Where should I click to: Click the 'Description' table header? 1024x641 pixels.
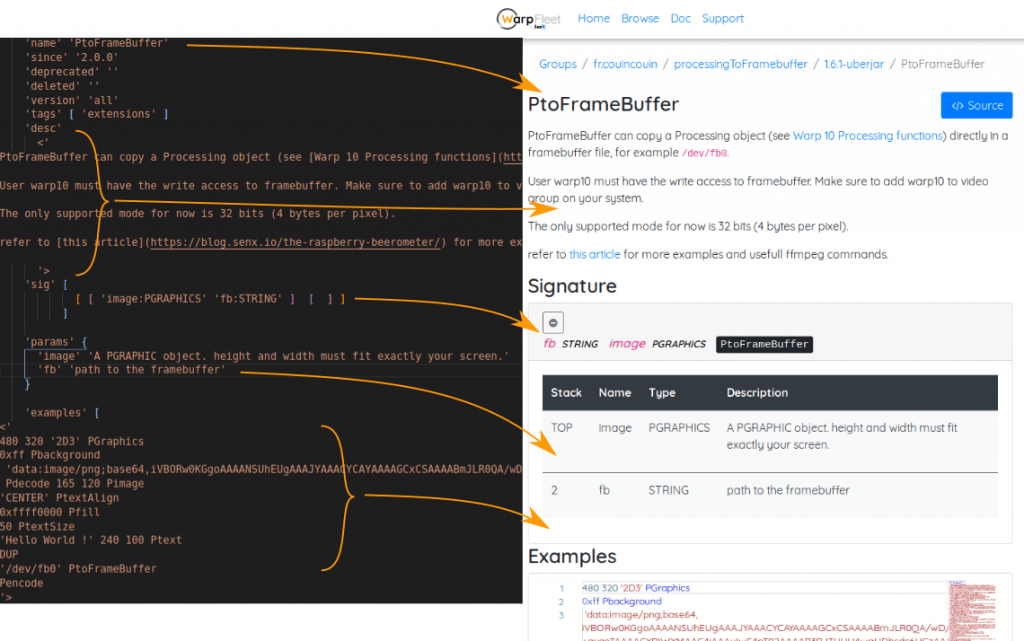[757, 393]
